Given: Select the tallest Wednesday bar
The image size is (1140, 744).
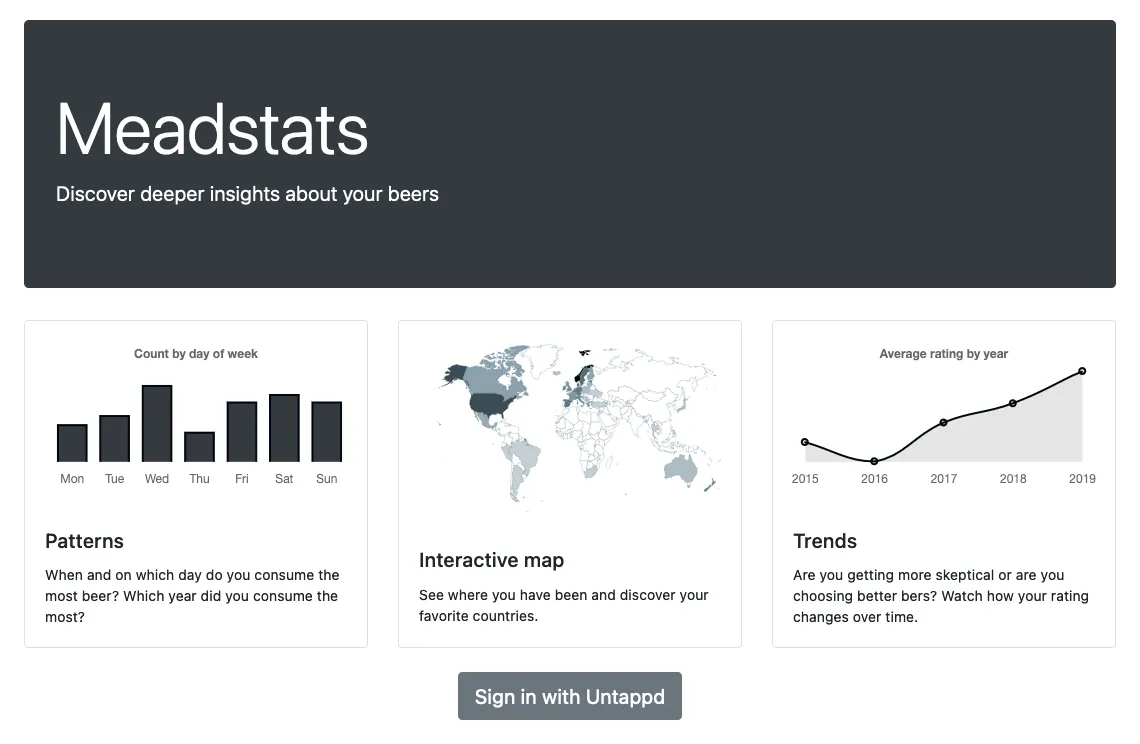Looking at the screenshot, I should (x=156, y=422).
